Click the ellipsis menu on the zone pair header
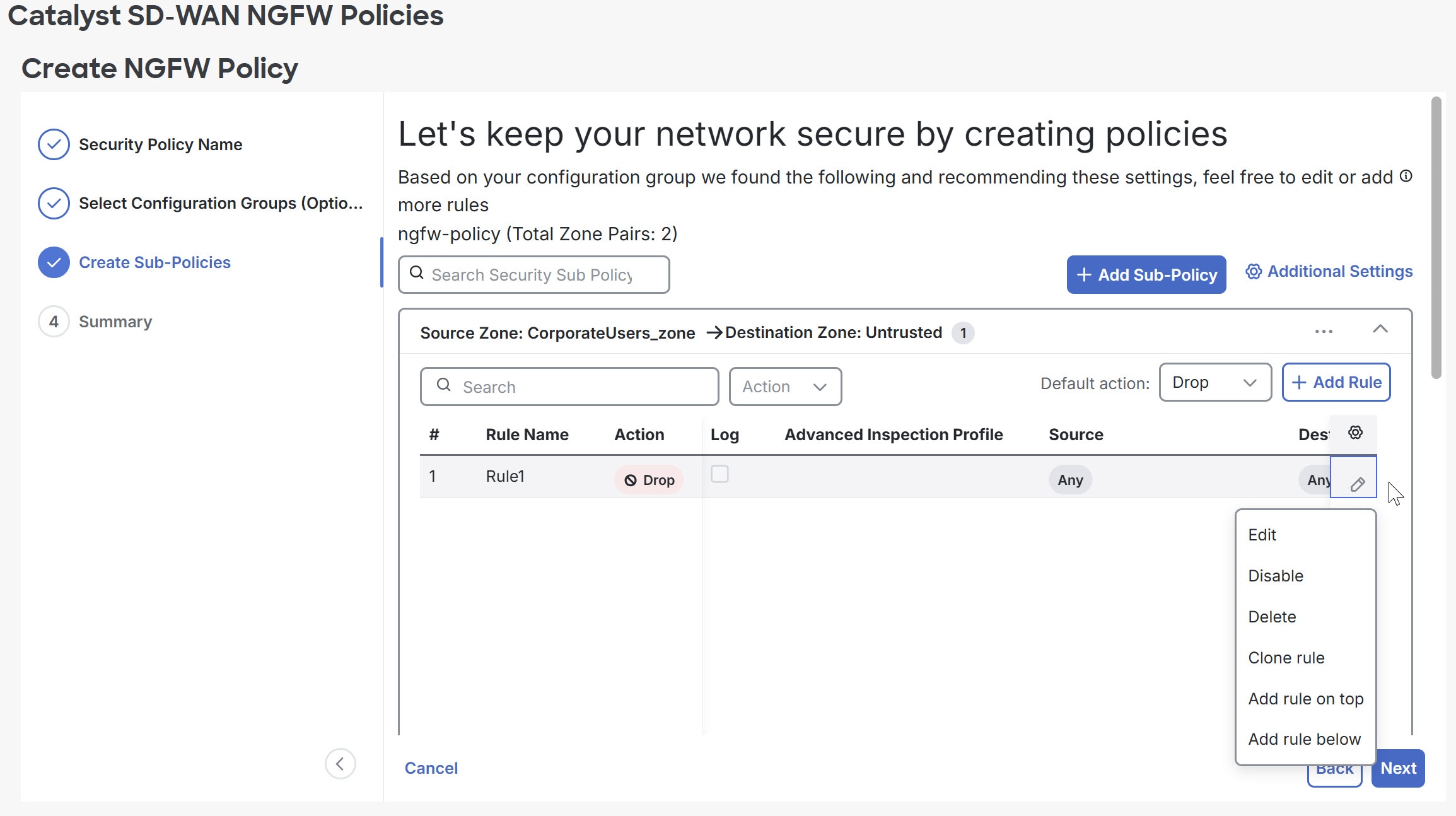This screenshot has width=1456, height=816. tap(1324, 331)
